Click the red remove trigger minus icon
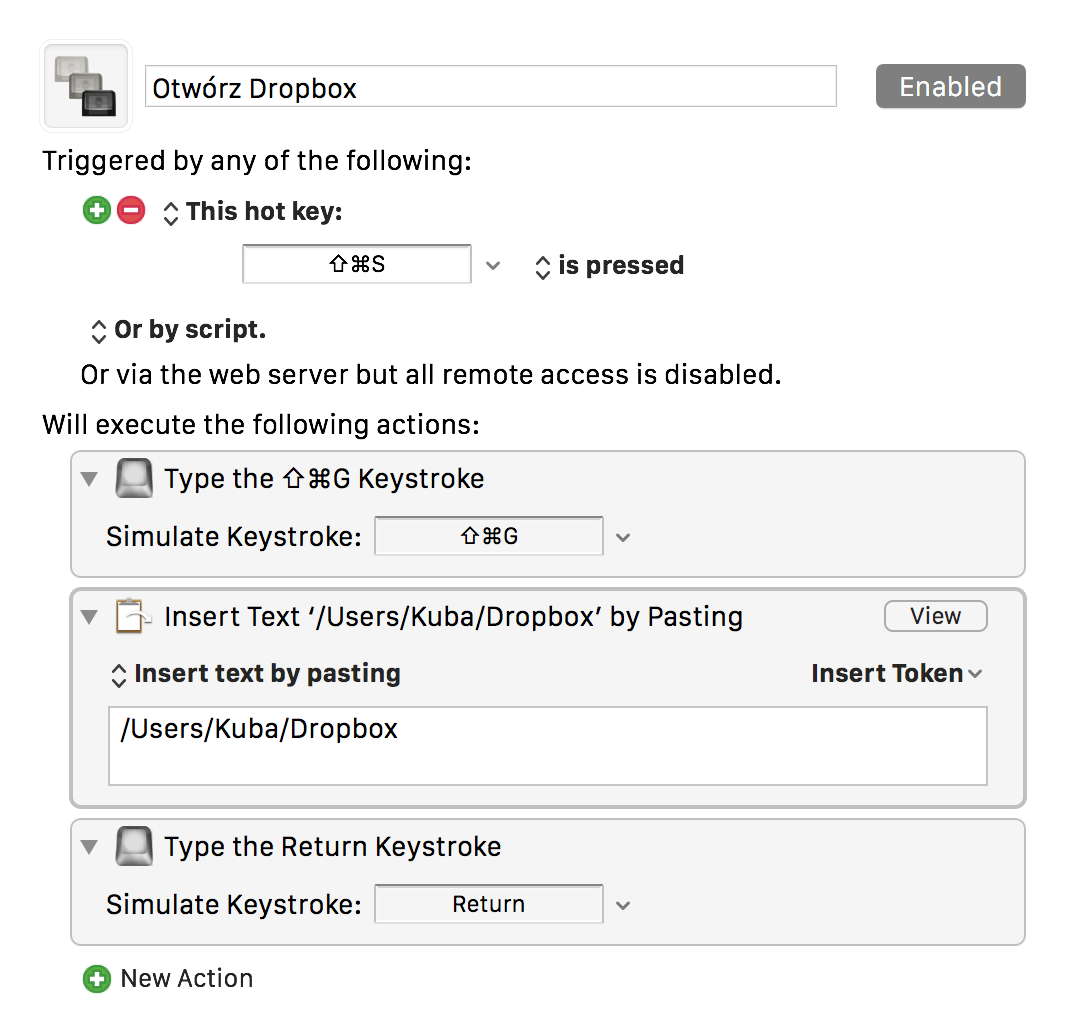 [131, 211]
